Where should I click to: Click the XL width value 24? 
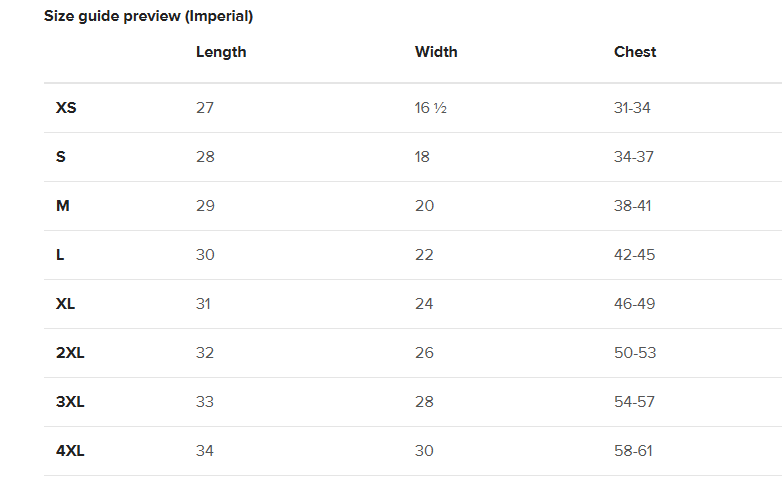[424, 304]
